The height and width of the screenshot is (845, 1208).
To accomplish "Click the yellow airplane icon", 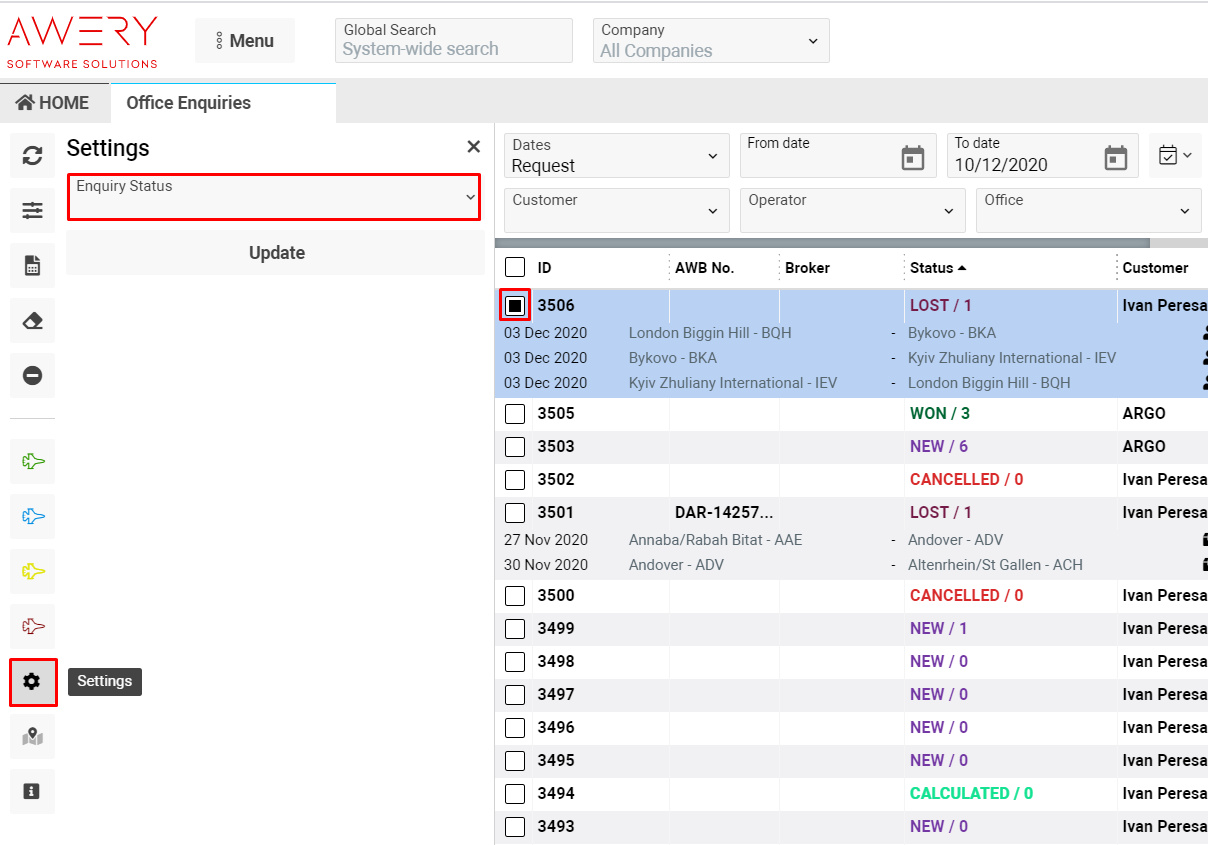I will tap(33, 571).
